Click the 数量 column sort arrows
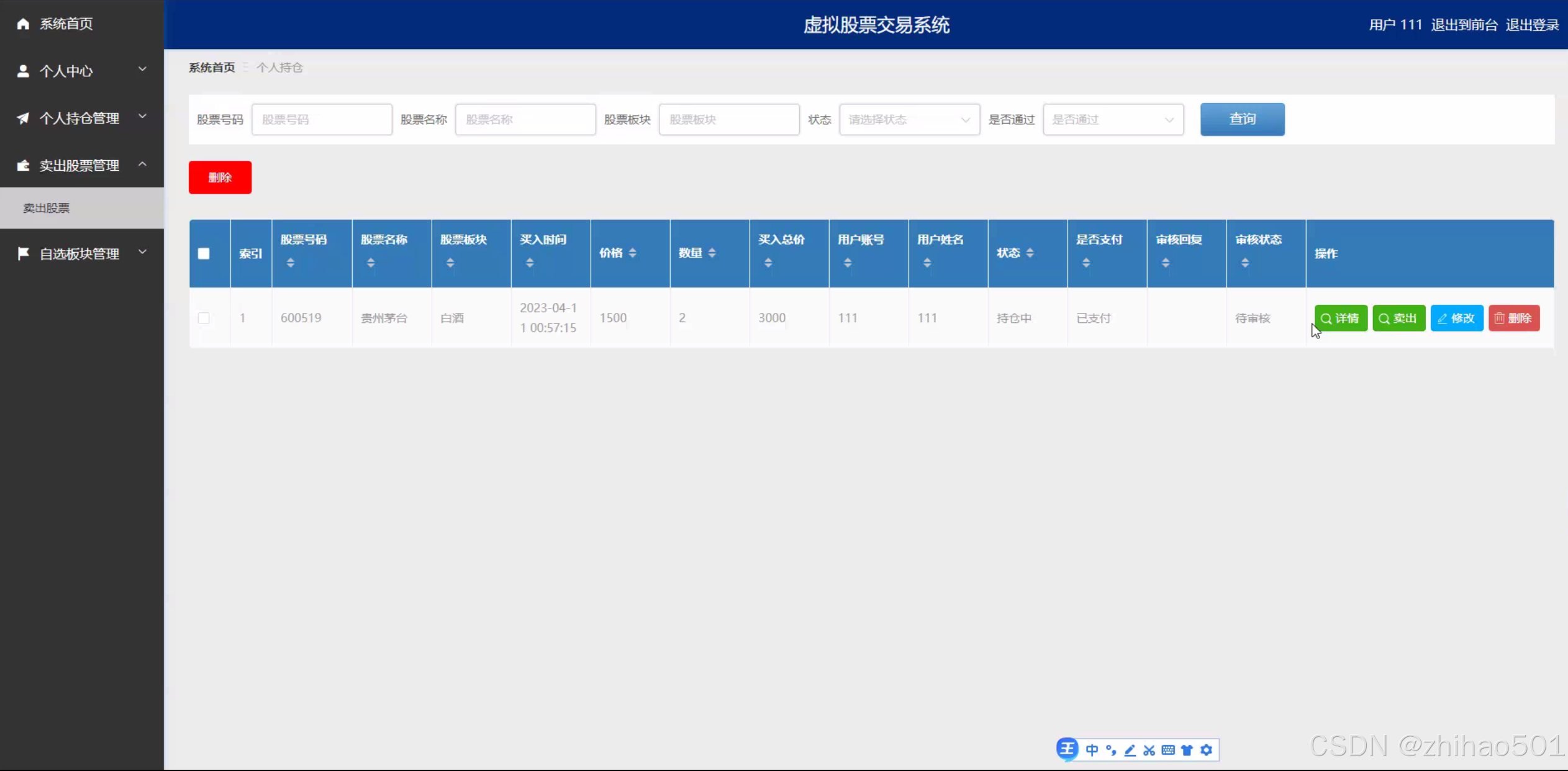The height and width of the screenshot is (771, 1568). pos(712,253)
